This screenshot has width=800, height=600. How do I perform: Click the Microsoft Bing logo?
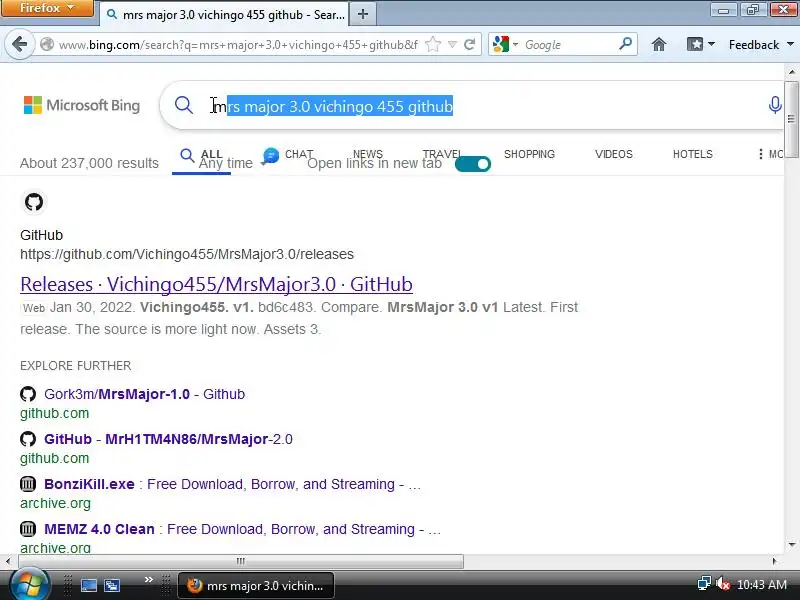tap(82, 105)
